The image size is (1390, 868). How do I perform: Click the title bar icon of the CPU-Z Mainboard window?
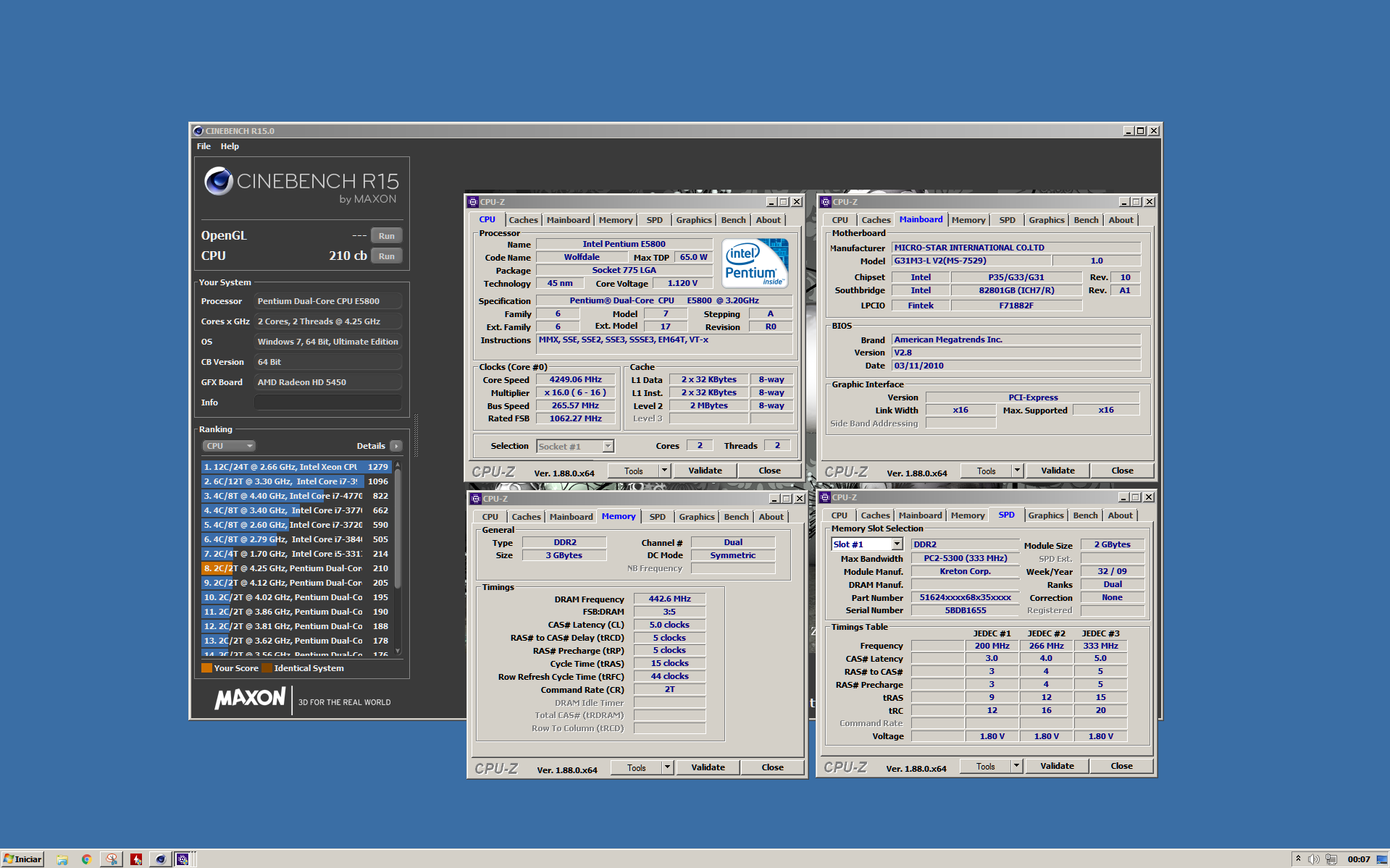pos(825,202)
